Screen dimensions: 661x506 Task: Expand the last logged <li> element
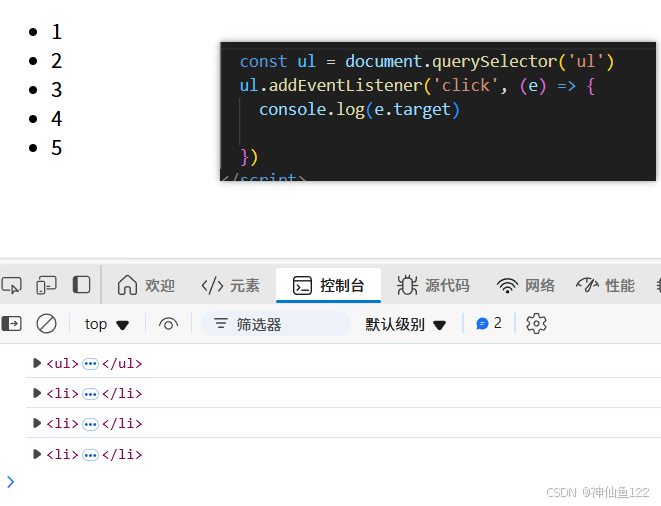(x=37, y=454)
